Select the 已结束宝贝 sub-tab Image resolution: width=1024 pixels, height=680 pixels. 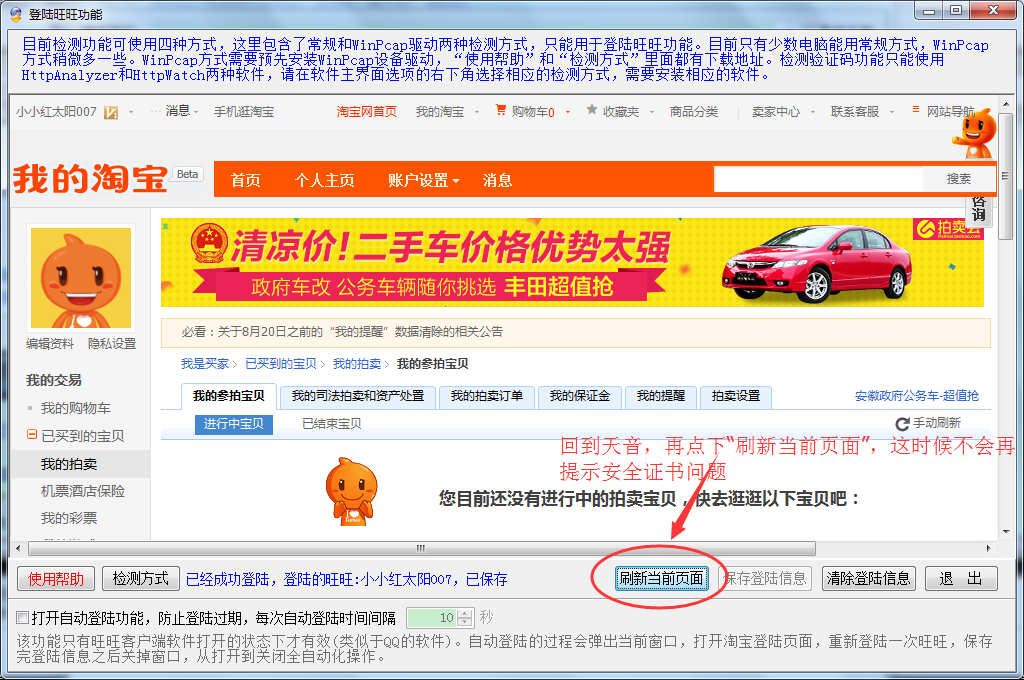(x=332, y=424)
